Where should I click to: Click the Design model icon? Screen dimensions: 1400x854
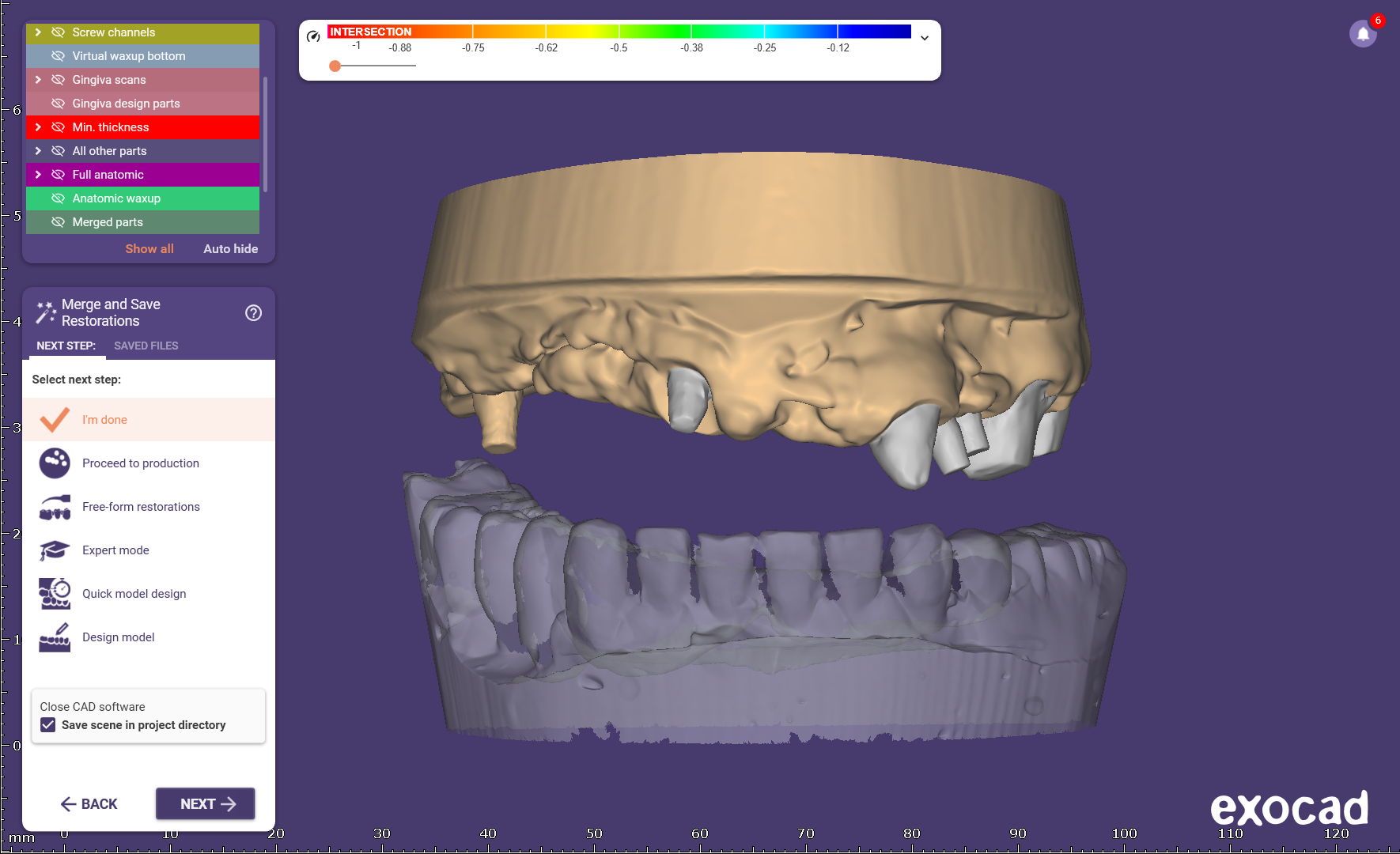(x=55, y=637)
